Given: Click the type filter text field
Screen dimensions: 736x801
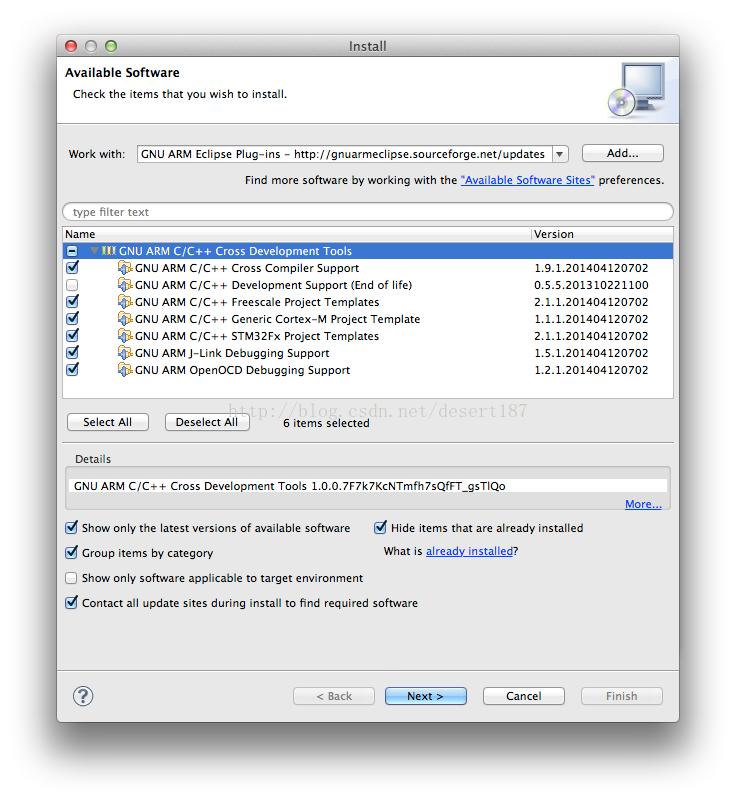Looking at the screenshot, I should click(368, 211).
